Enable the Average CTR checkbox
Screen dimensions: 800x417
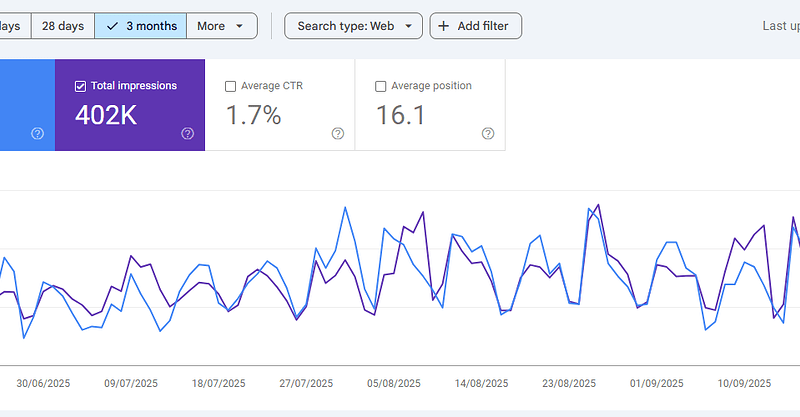tap(231, 86)
